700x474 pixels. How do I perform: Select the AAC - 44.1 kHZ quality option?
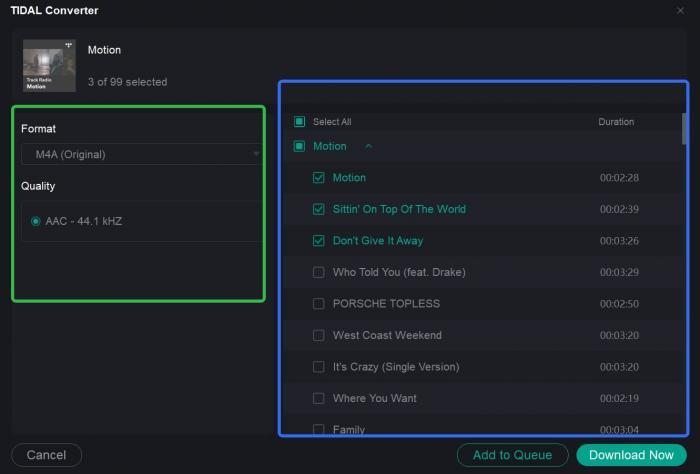click(x=36, y=221)
